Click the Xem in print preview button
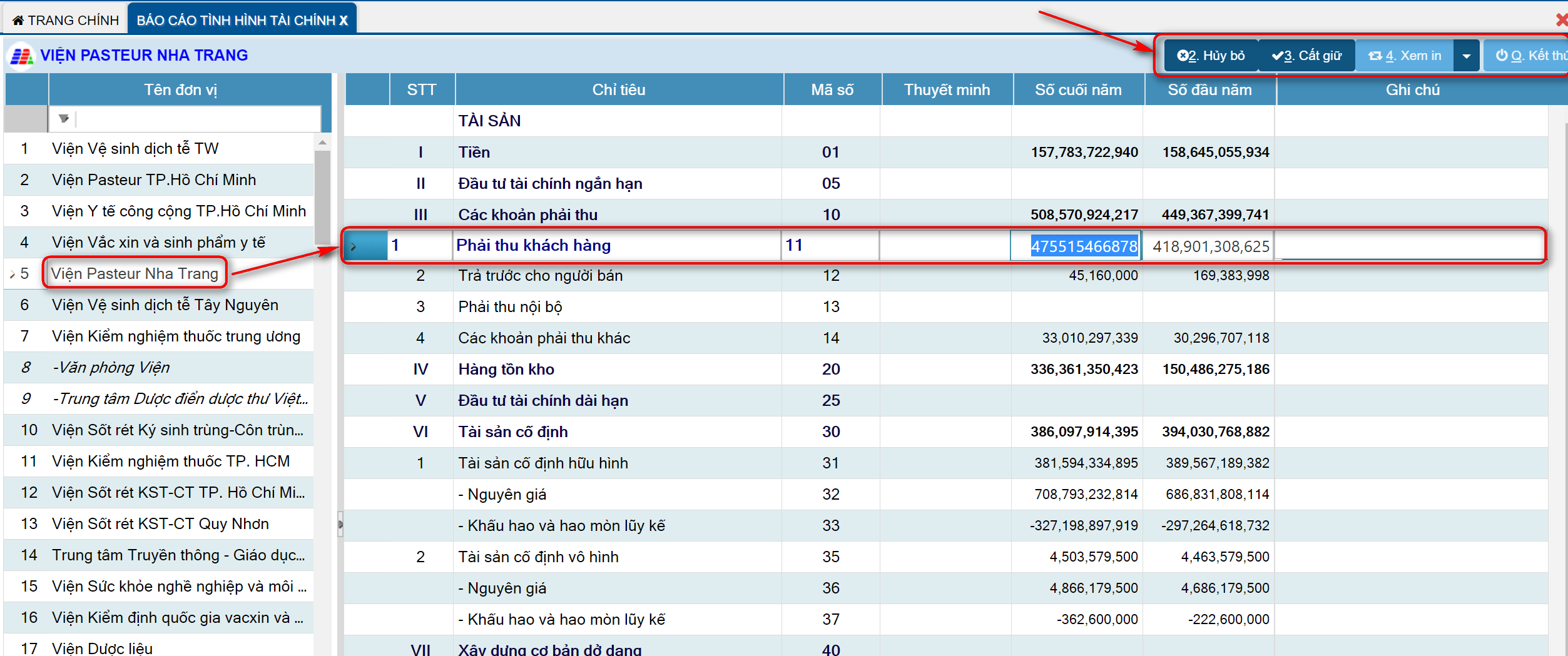Image resolution: width=1568 pixels, height=656 pixels. [1405, 56]
